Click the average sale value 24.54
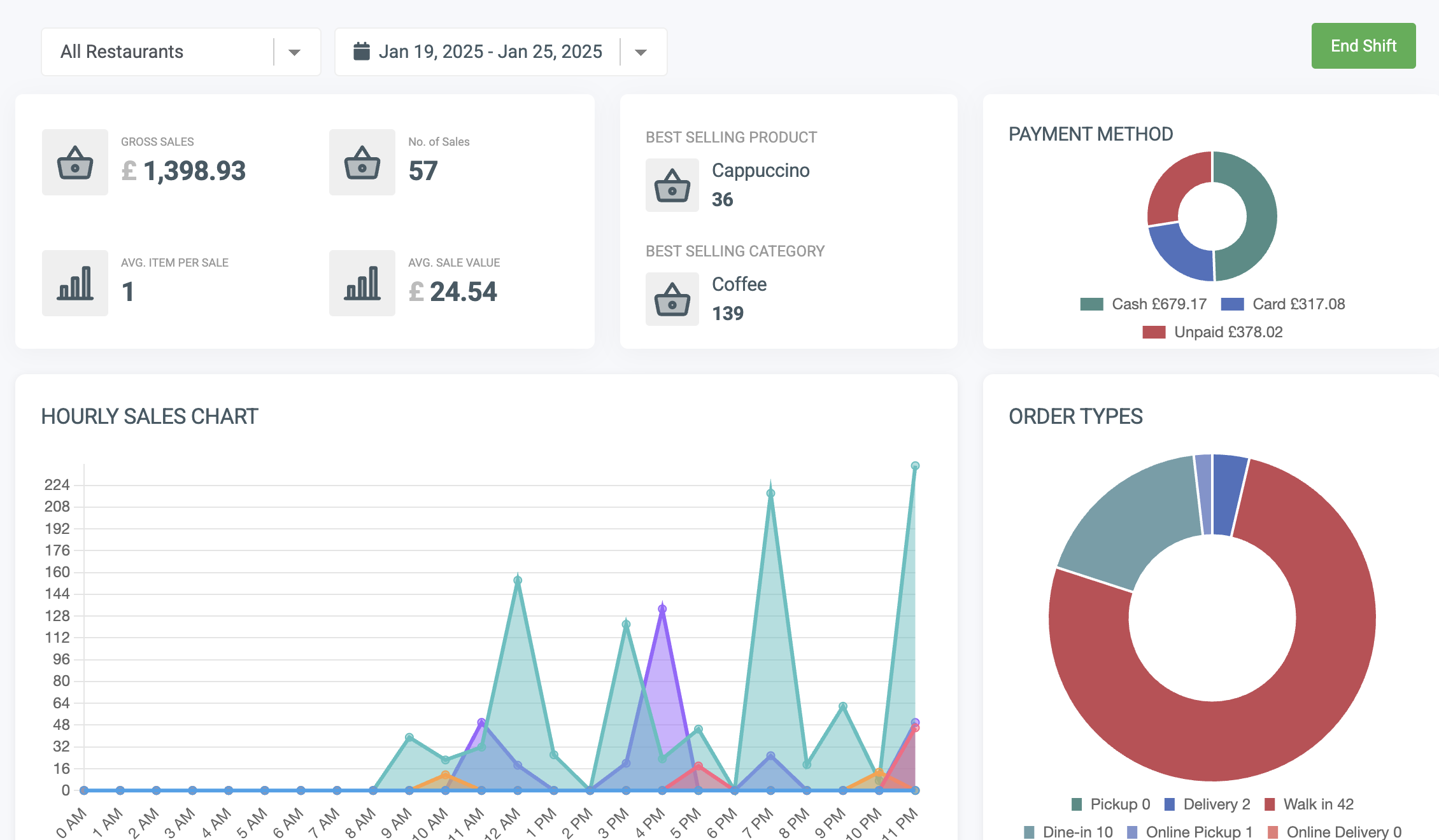 463,291
